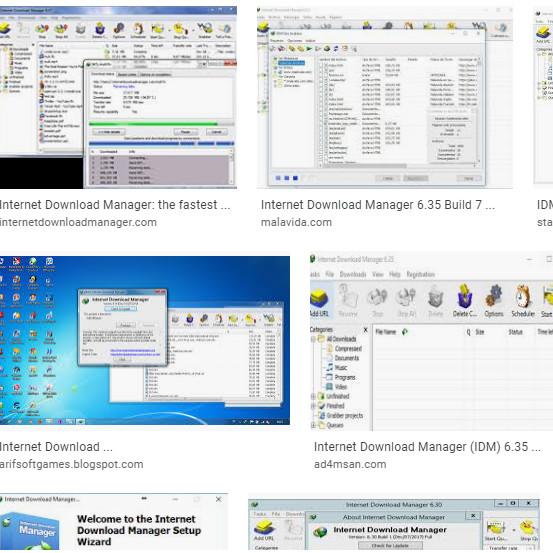Visit malavida.com source link
This screenshot has height=553, width=553.
coord(296,222)
